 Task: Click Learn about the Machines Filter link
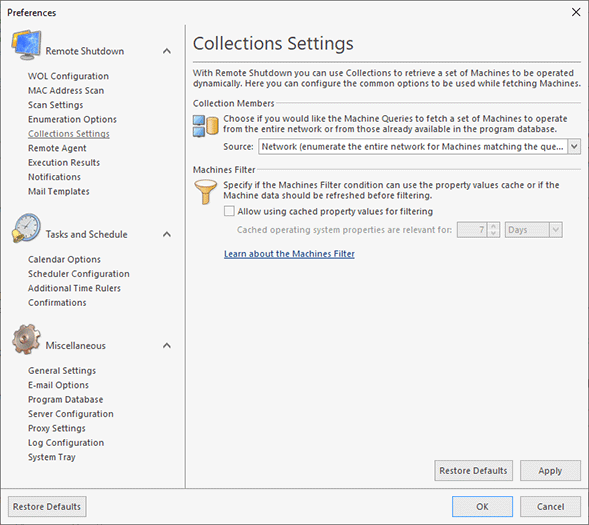289,254
